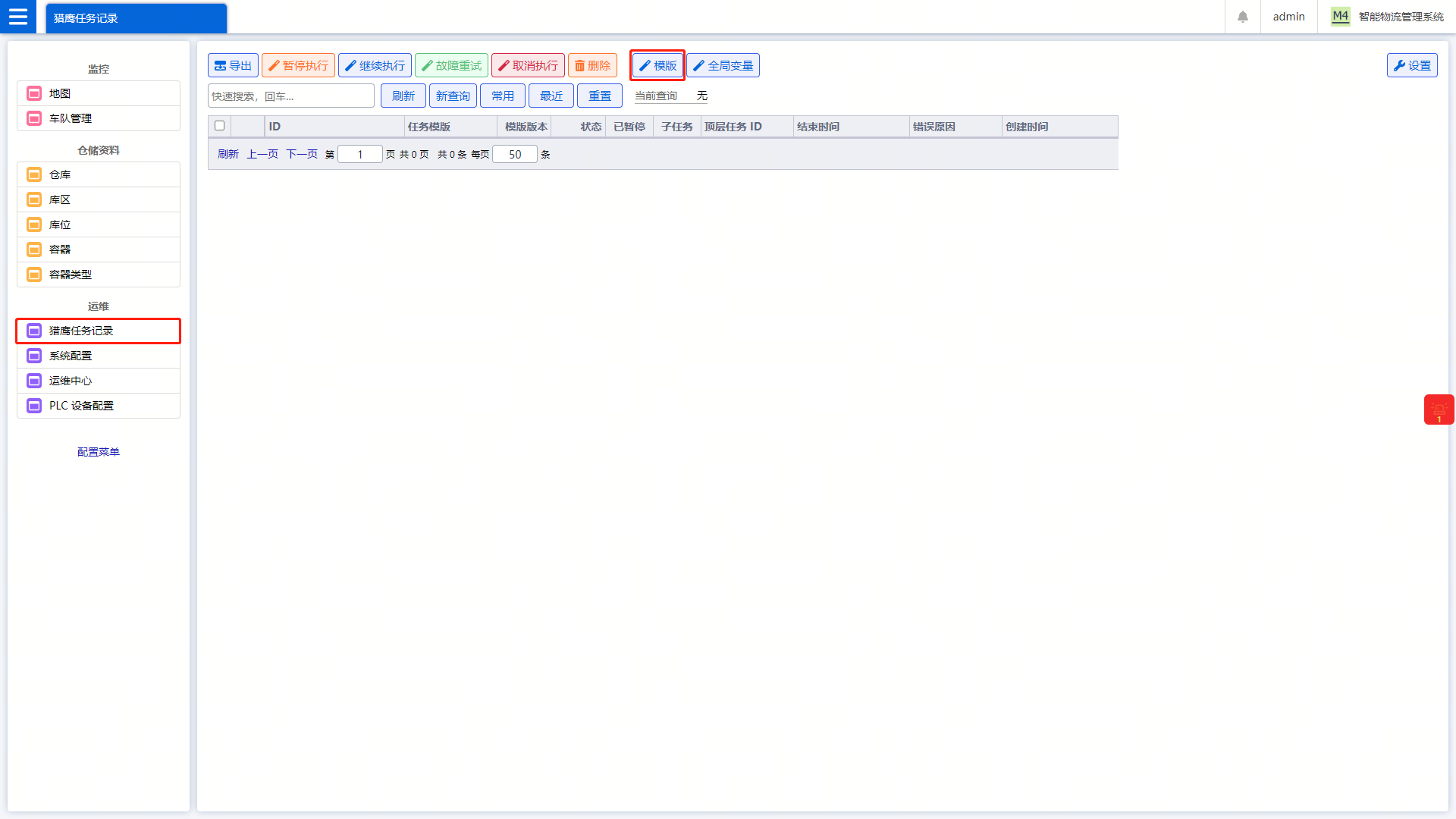Click the 常用 button
The width and height of the screenshot is (1456, 819).
click(503, 96)
